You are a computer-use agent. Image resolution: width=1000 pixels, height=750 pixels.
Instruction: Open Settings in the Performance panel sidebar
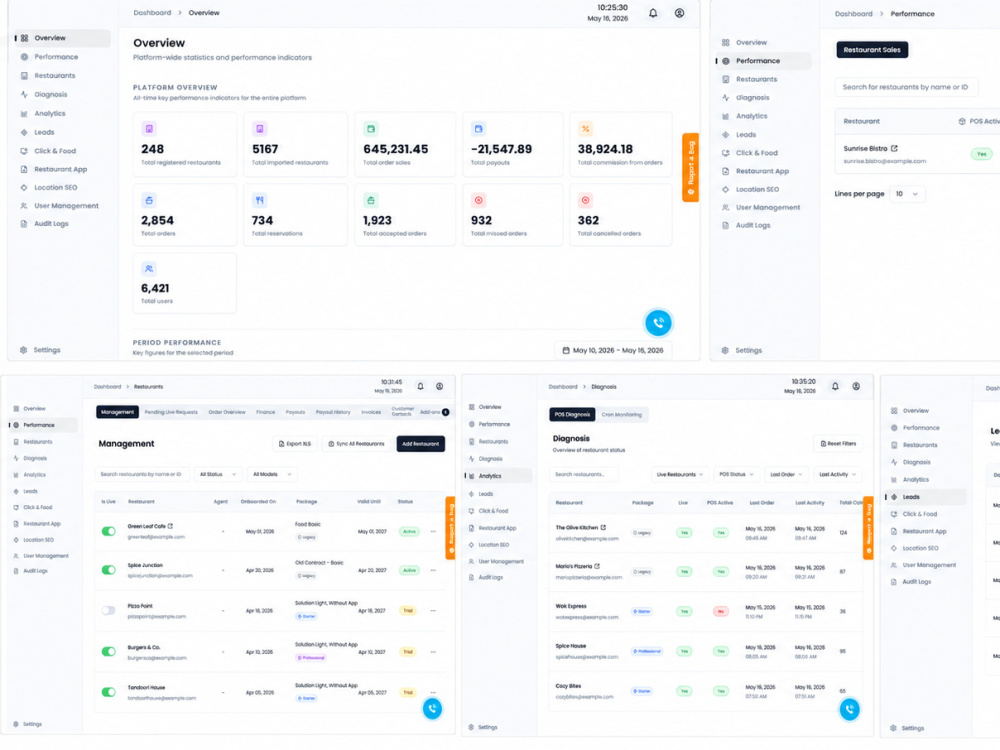748,350
